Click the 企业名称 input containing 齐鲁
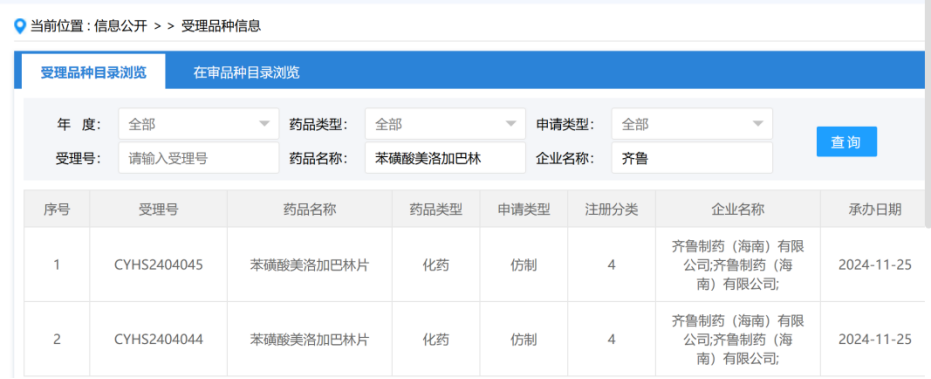Screen dimensions: 931x379 (692, 158)
